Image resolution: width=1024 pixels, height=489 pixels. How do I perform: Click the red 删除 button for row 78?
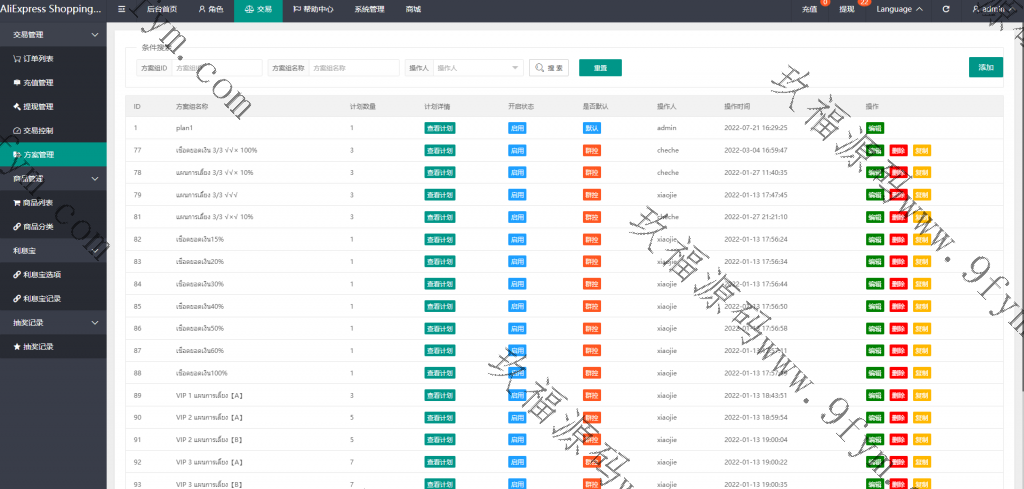click(x=898, y=172)
